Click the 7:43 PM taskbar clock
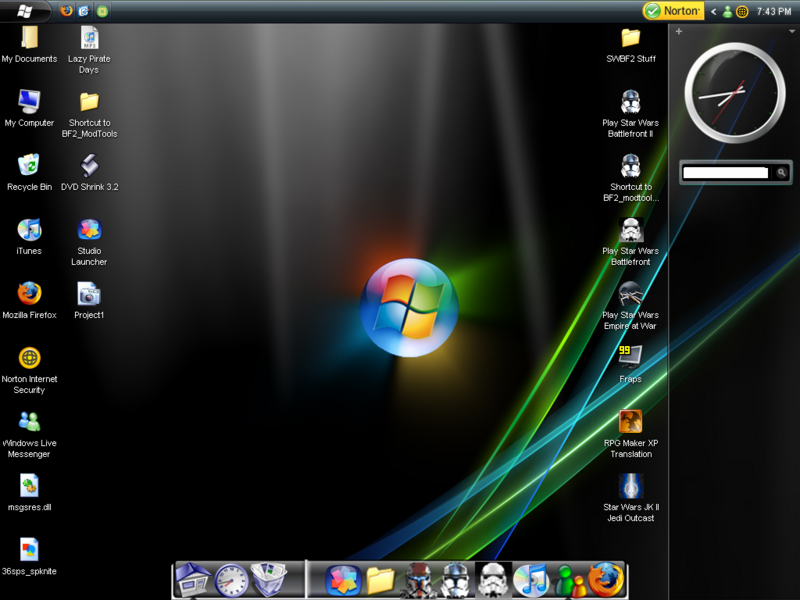800x600 pixels. click(773, 11)
